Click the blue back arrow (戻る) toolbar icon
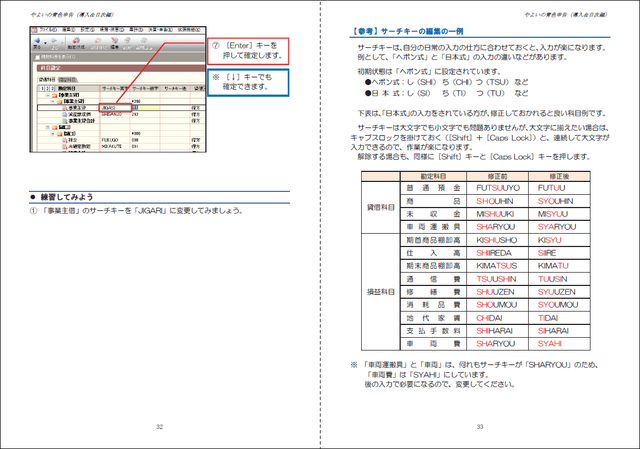The width and height of the screenshot is (640, 449). click(37, 41)
